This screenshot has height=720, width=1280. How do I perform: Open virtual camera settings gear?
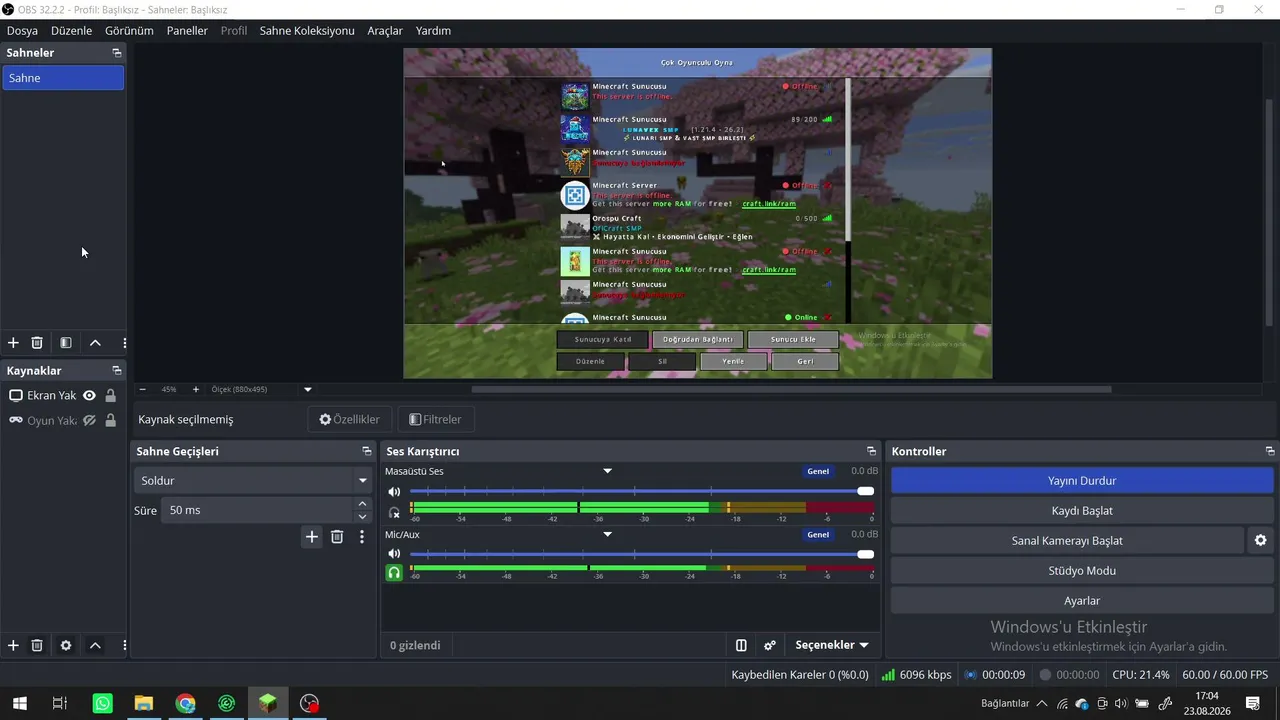(1261, 541)
